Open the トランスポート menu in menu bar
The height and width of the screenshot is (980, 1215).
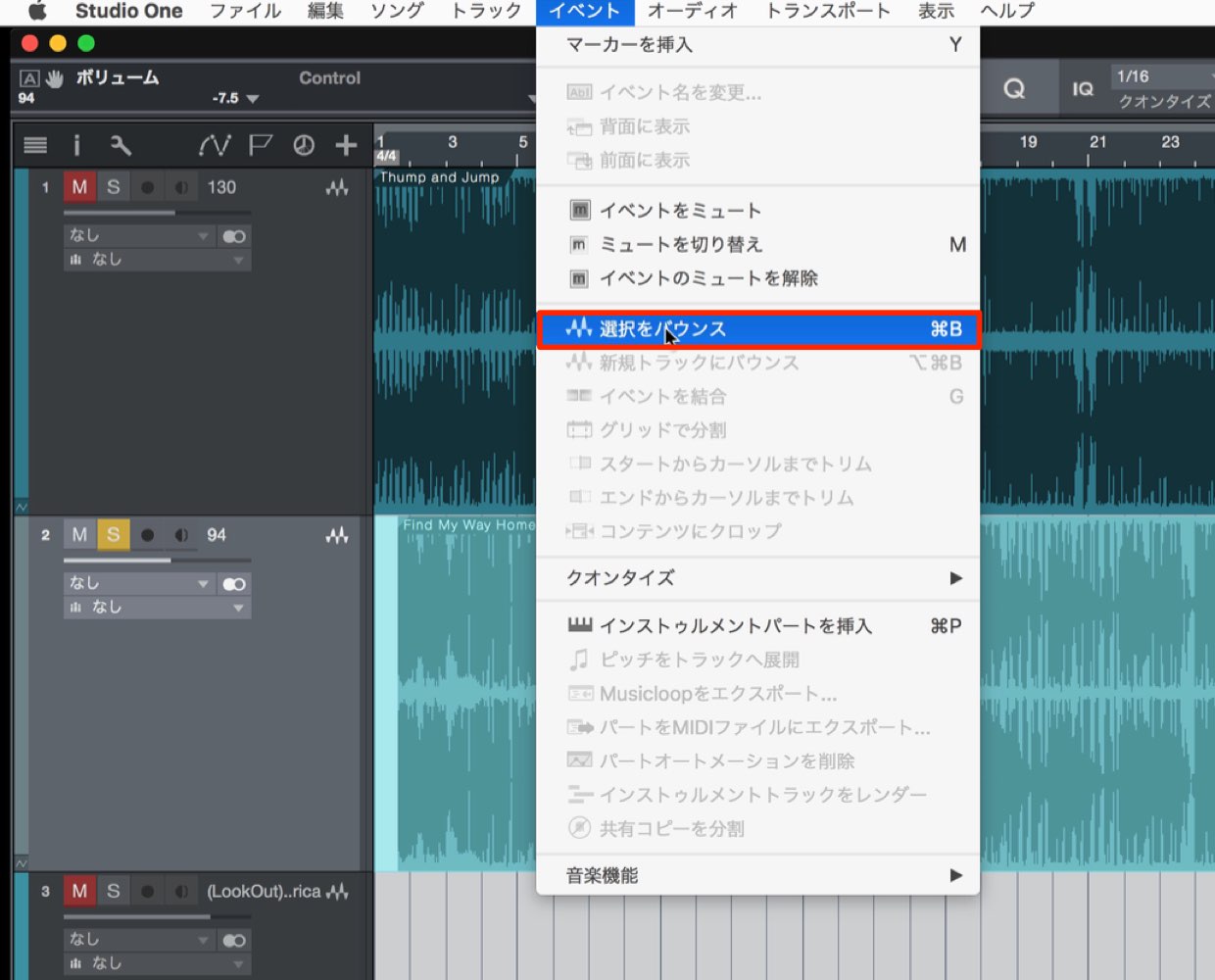click(827, 12)
